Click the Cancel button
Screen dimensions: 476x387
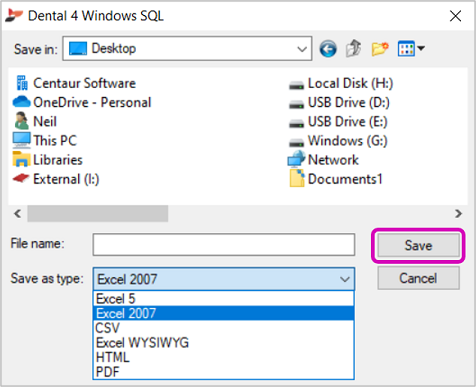(x=418, y=278)
